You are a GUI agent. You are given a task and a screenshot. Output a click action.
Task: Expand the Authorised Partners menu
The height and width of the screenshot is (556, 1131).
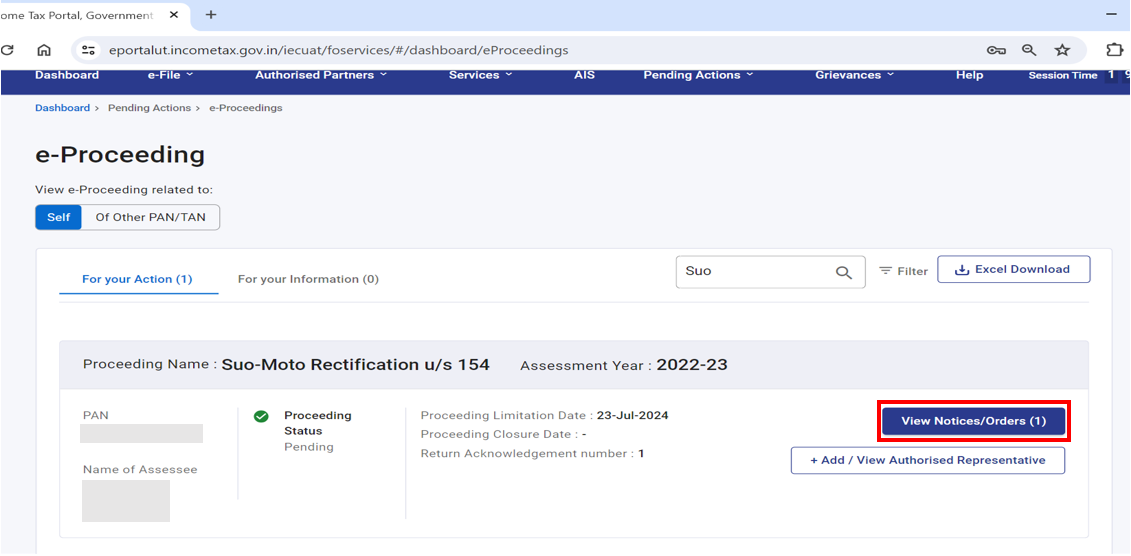pyautogui.click(x=321, y=75)
